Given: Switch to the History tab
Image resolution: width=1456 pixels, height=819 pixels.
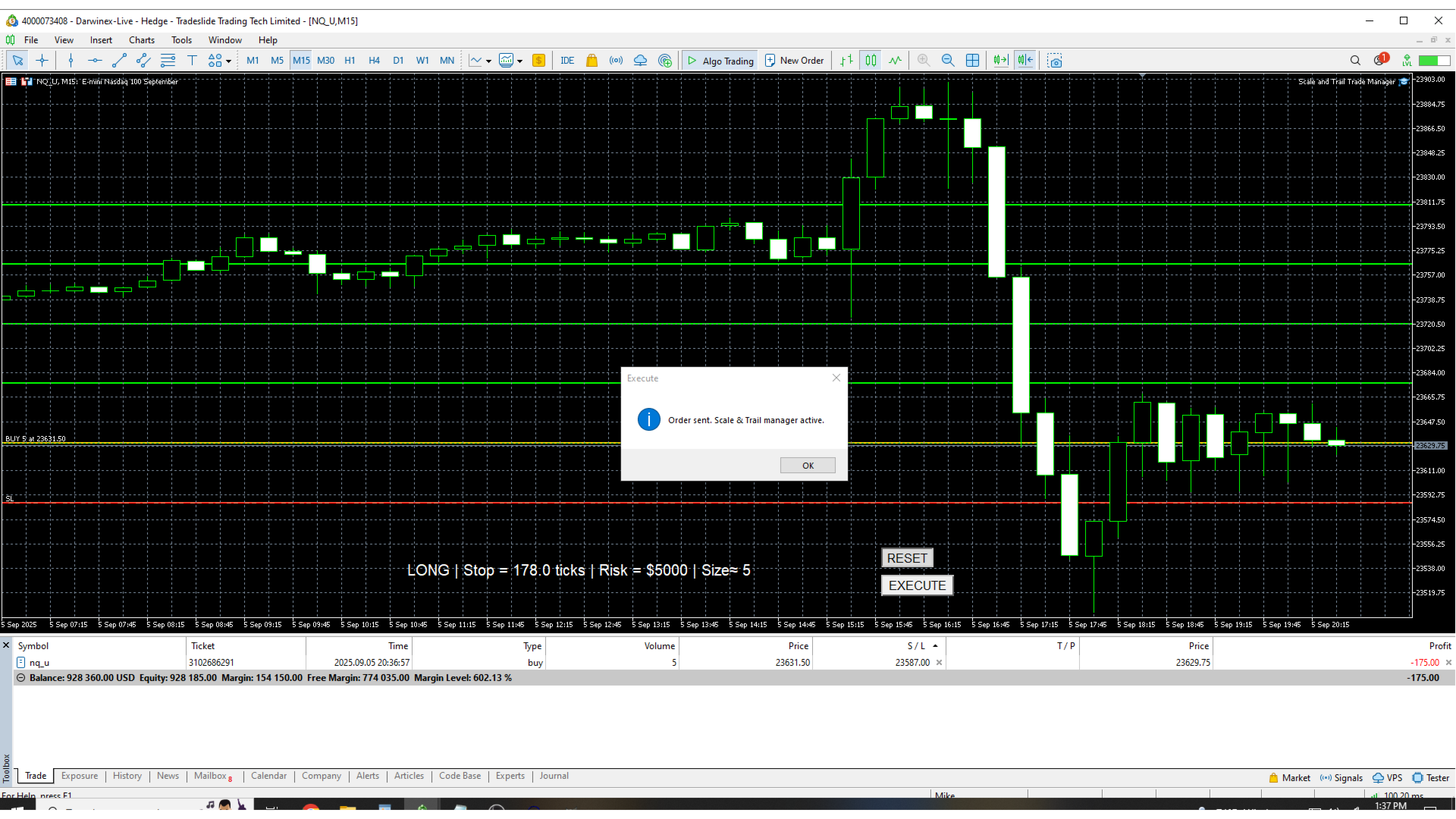Looking at the screenshot, I should coord(127,776).
